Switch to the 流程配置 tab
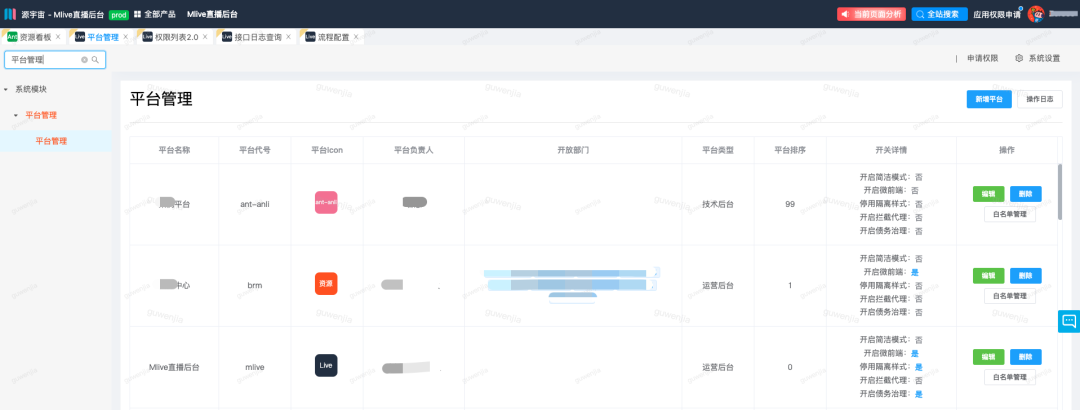1080x410 pixels. (x=333, y=37)
